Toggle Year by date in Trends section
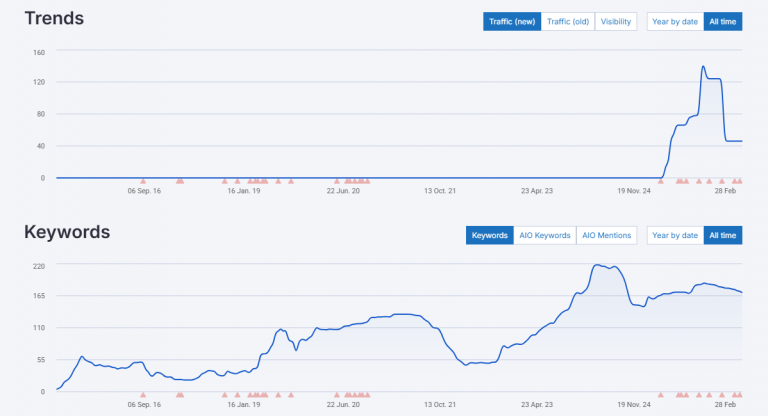Viewport: 768px width, 416px height. (675, 21)
